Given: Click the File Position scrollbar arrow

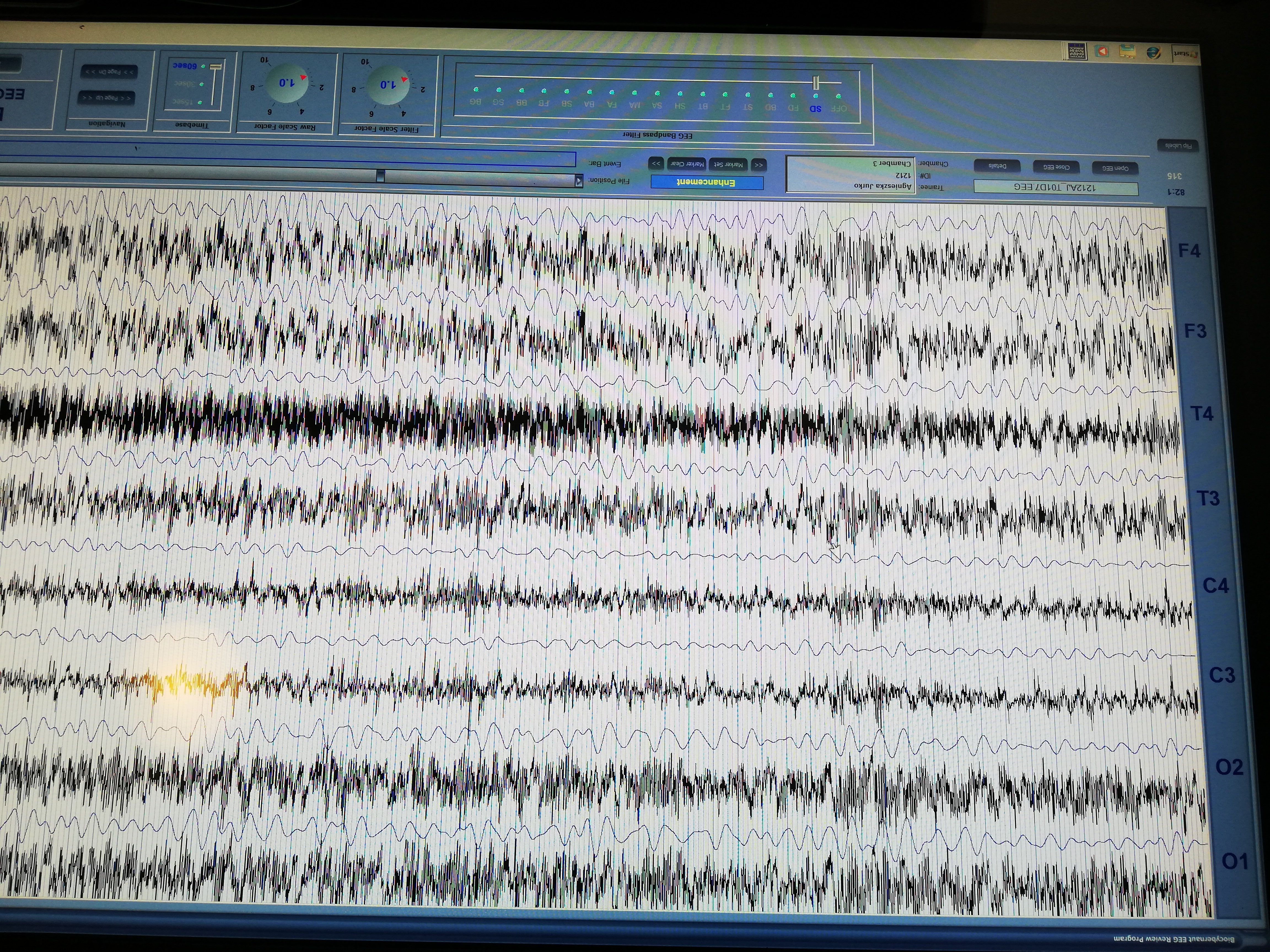Looking at the screenshot, I should click(579, 181).
